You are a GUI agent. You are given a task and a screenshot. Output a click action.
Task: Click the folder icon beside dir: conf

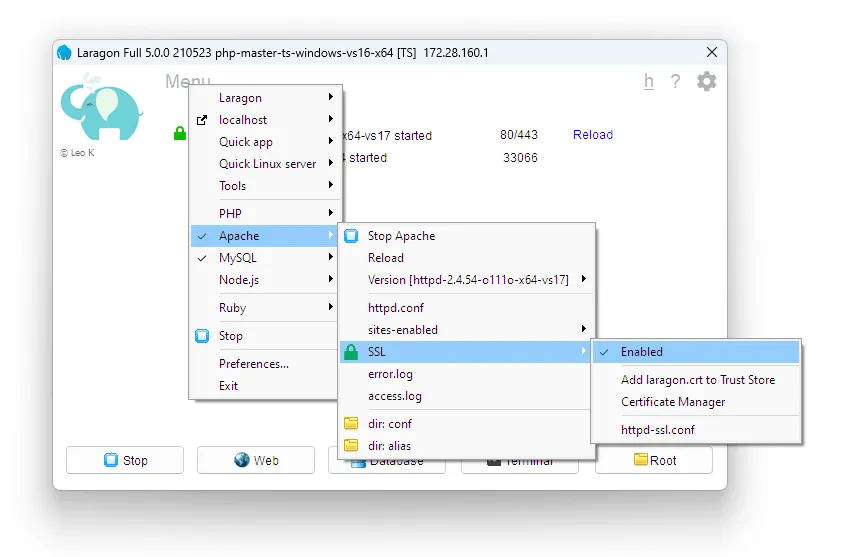coord(350,424)
